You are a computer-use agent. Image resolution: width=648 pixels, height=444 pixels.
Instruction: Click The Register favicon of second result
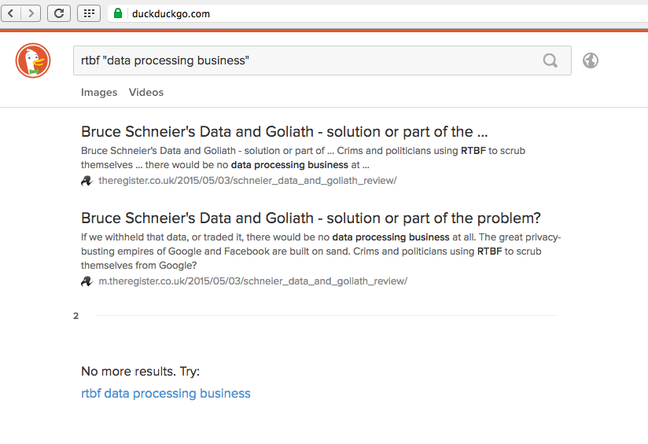pos(86,282)
